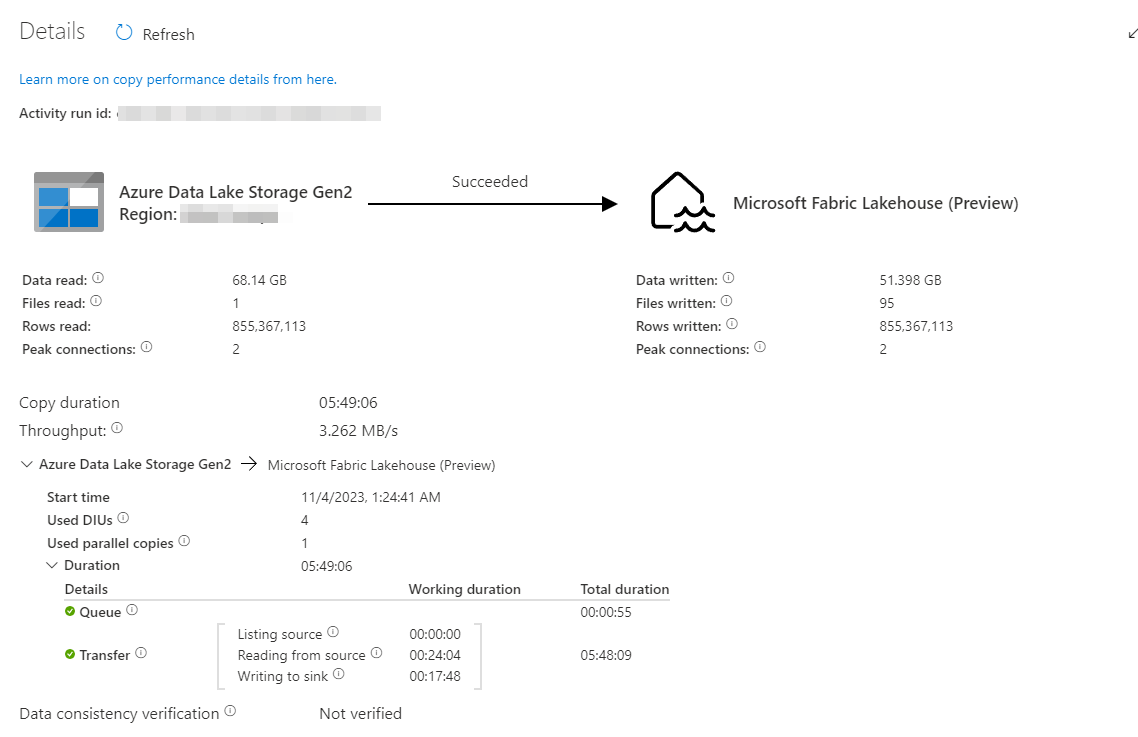This screenshot has width=1138, height=737.
Task: Select the data read value '68.14 GB'
Action: tap(259, 280)
